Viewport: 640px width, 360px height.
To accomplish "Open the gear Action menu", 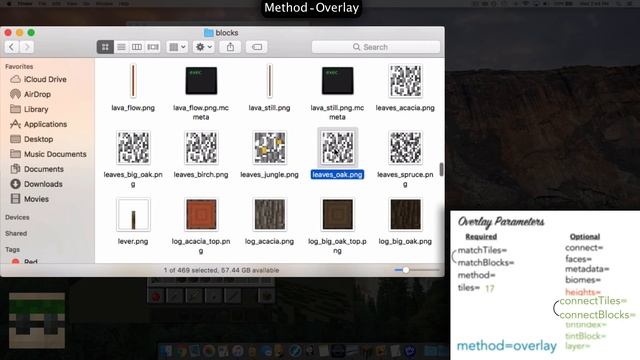I will 204,47.
